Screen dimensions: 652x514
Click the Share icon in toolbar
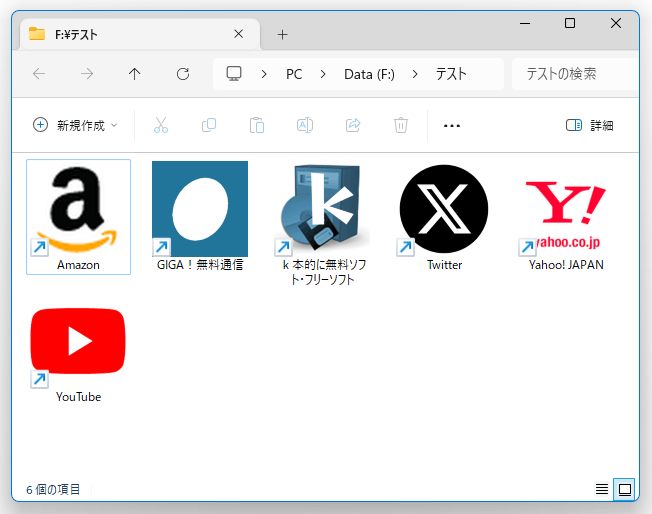click(353, 125)
